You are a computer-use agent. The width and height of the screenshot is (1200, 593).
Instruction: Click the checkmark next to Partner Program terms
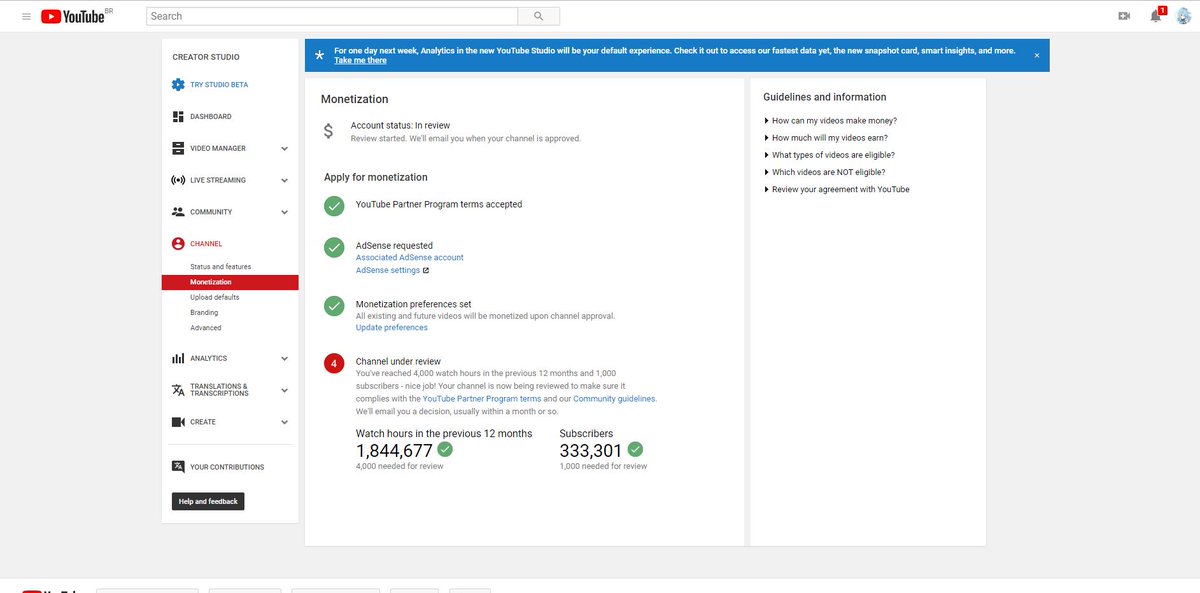[334, 206]
